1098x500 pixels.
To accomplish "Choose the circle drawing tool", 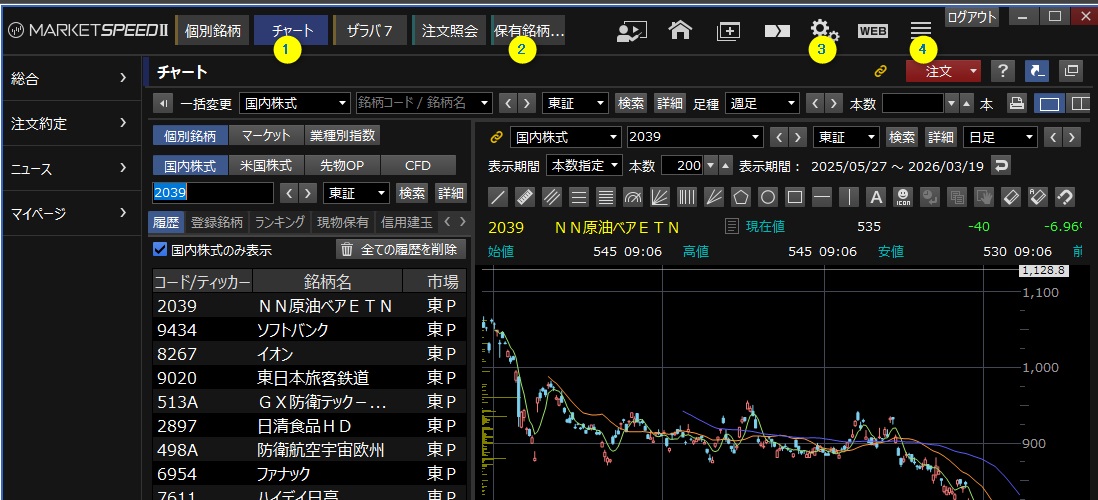I will 767,197.
